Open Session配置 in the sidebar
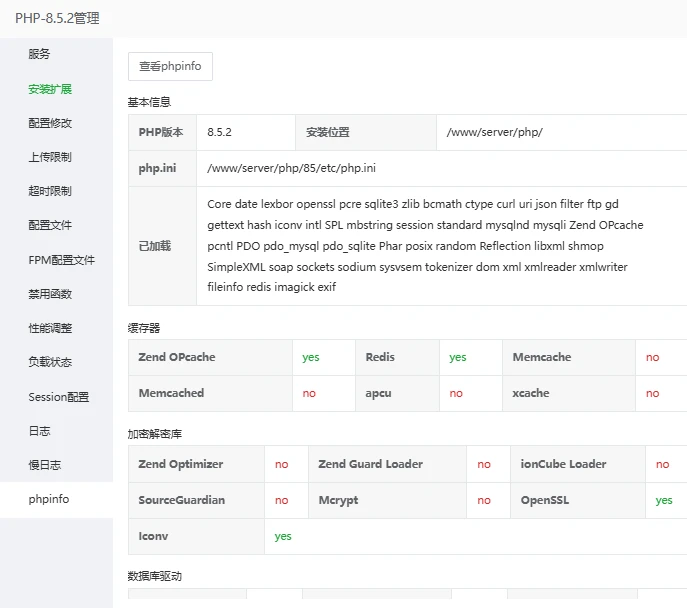The image size is (687, 608). pyautogui.click(x=58, y=397)
